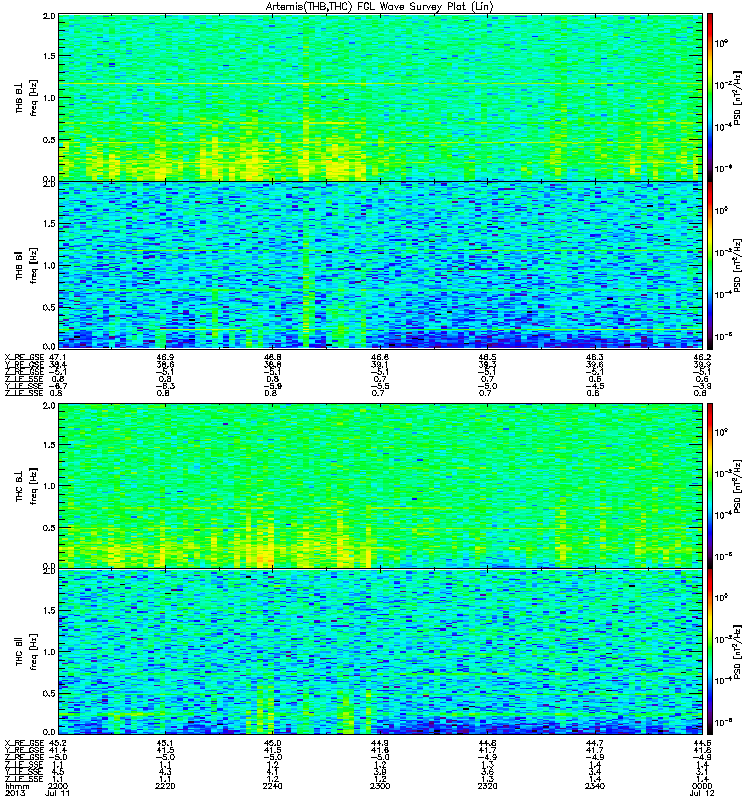Click the 2340 time tick label

(x=594, y=786)
